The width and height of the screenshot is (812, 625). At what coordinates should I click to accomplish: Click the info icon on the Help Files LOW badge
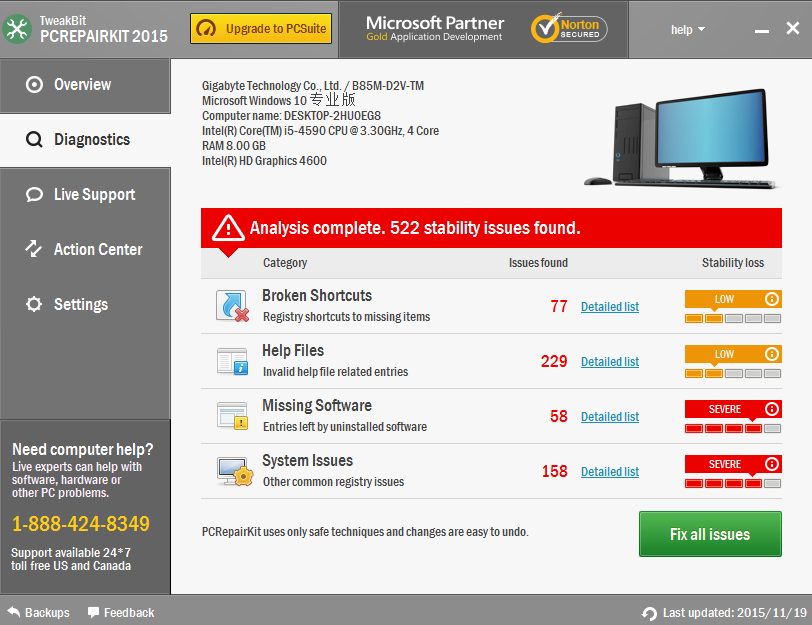(x=772, y=354)
